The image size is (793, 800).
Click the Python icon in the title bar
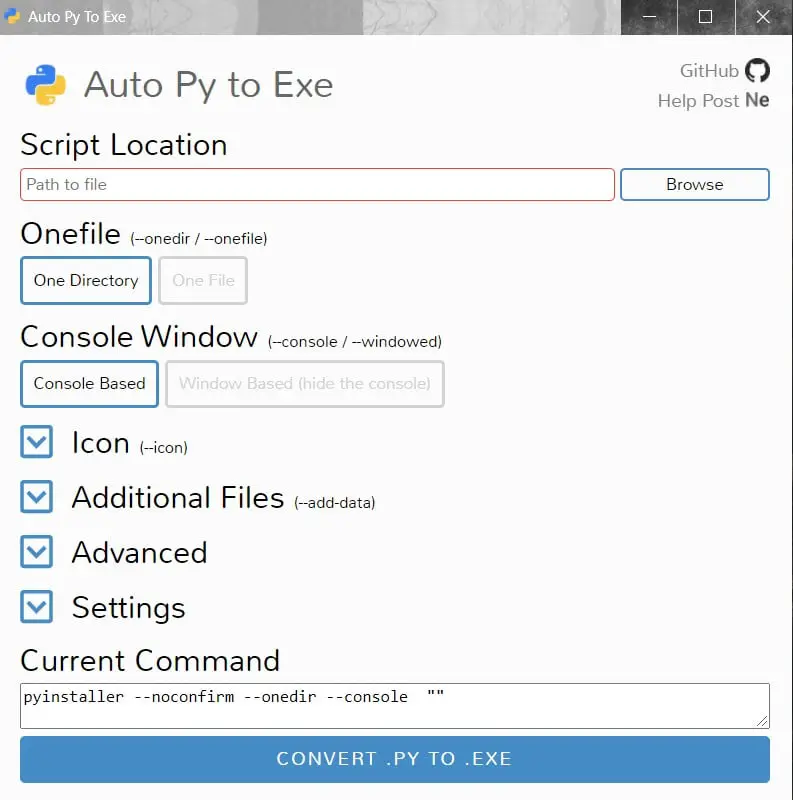[12, 16]
